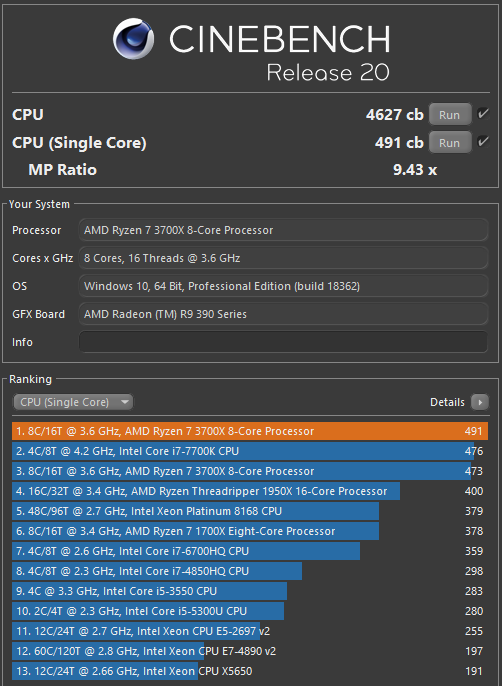Select the Xeon E7-4890 v2 ranking row
The image size is (502, 686).
[x=250, y=651]
